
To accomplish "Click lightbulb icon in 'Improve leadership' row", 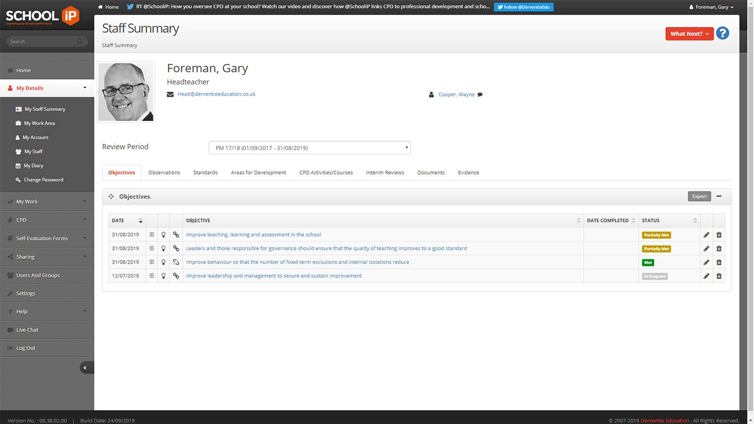I will click(163, 276).
